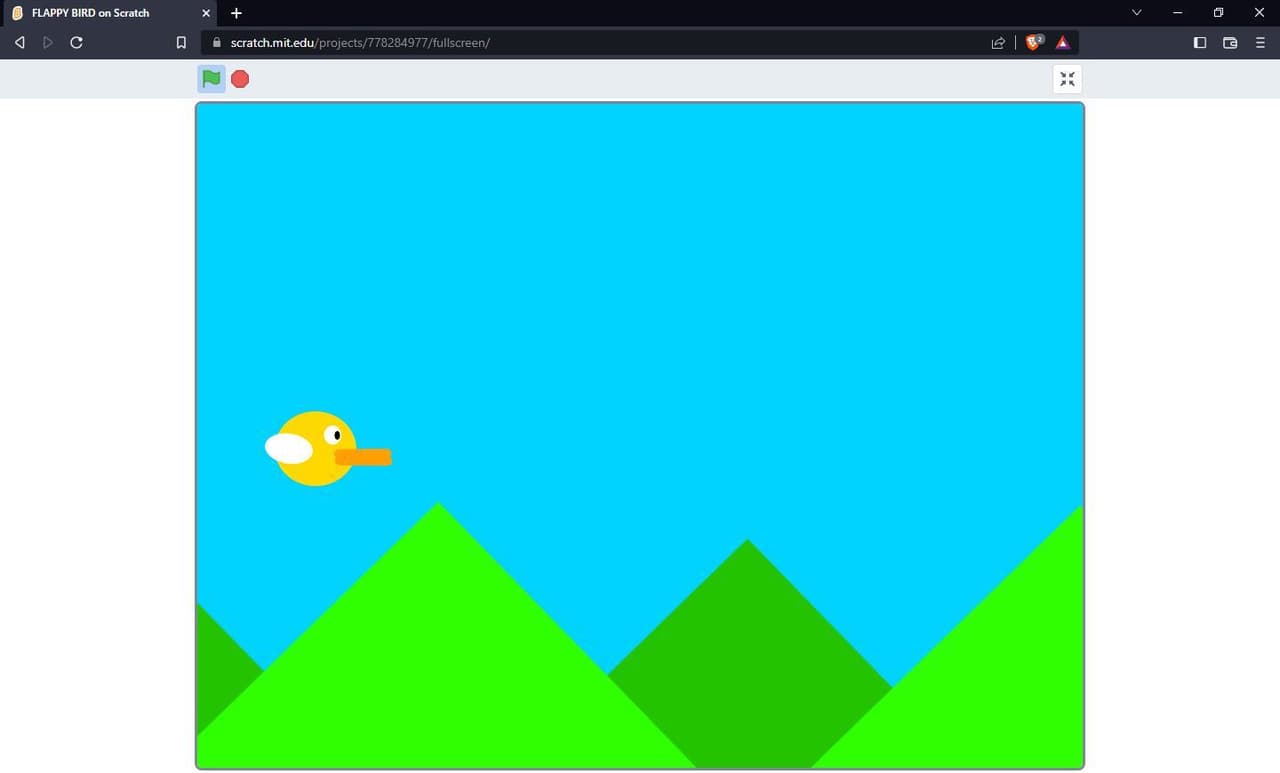Click the red stop button
1280x773 pixels.
pos(240,79)
